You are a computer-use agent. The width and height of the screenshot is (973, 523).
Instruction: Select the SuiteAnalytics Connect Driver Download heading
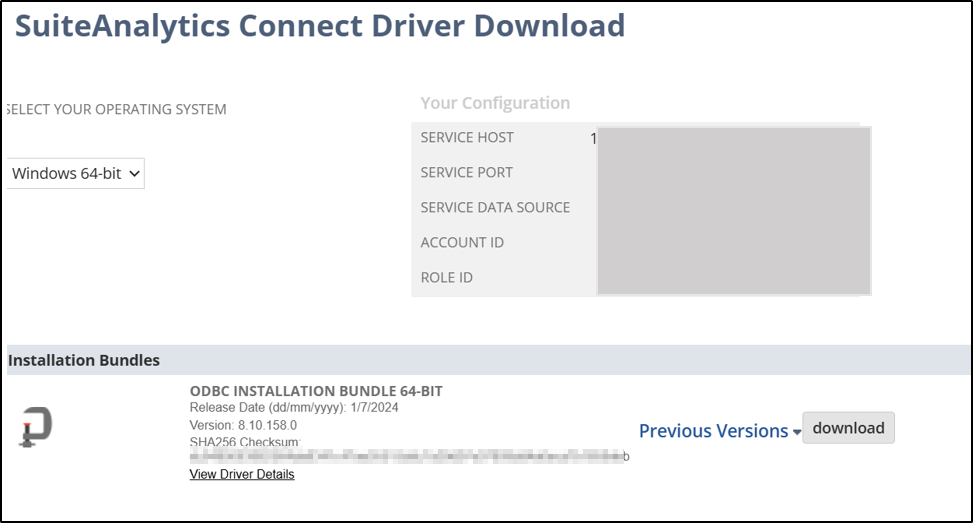(320, 26)
